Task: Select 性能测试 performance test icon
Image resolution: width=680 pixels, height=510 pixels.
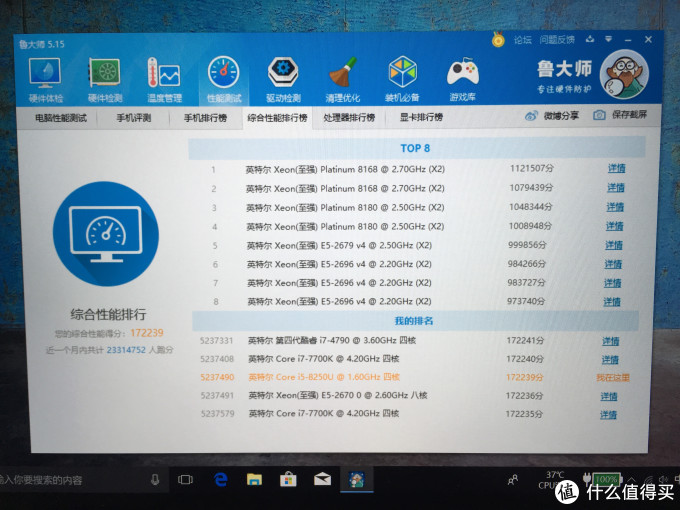Action: [x=224, y=80]
